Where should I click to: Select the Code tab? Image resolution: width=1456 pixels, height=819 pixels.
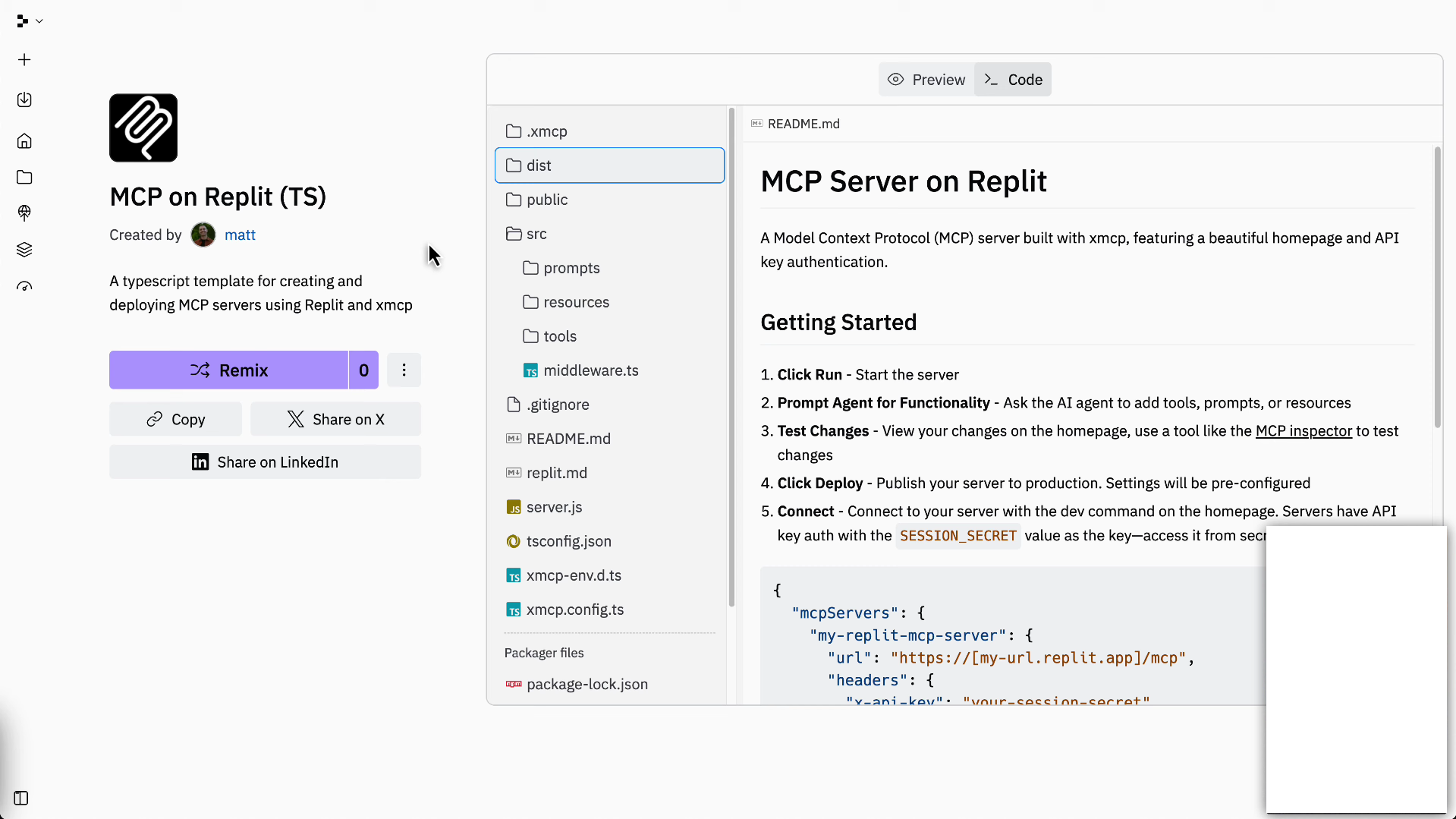coord(1013,80)
